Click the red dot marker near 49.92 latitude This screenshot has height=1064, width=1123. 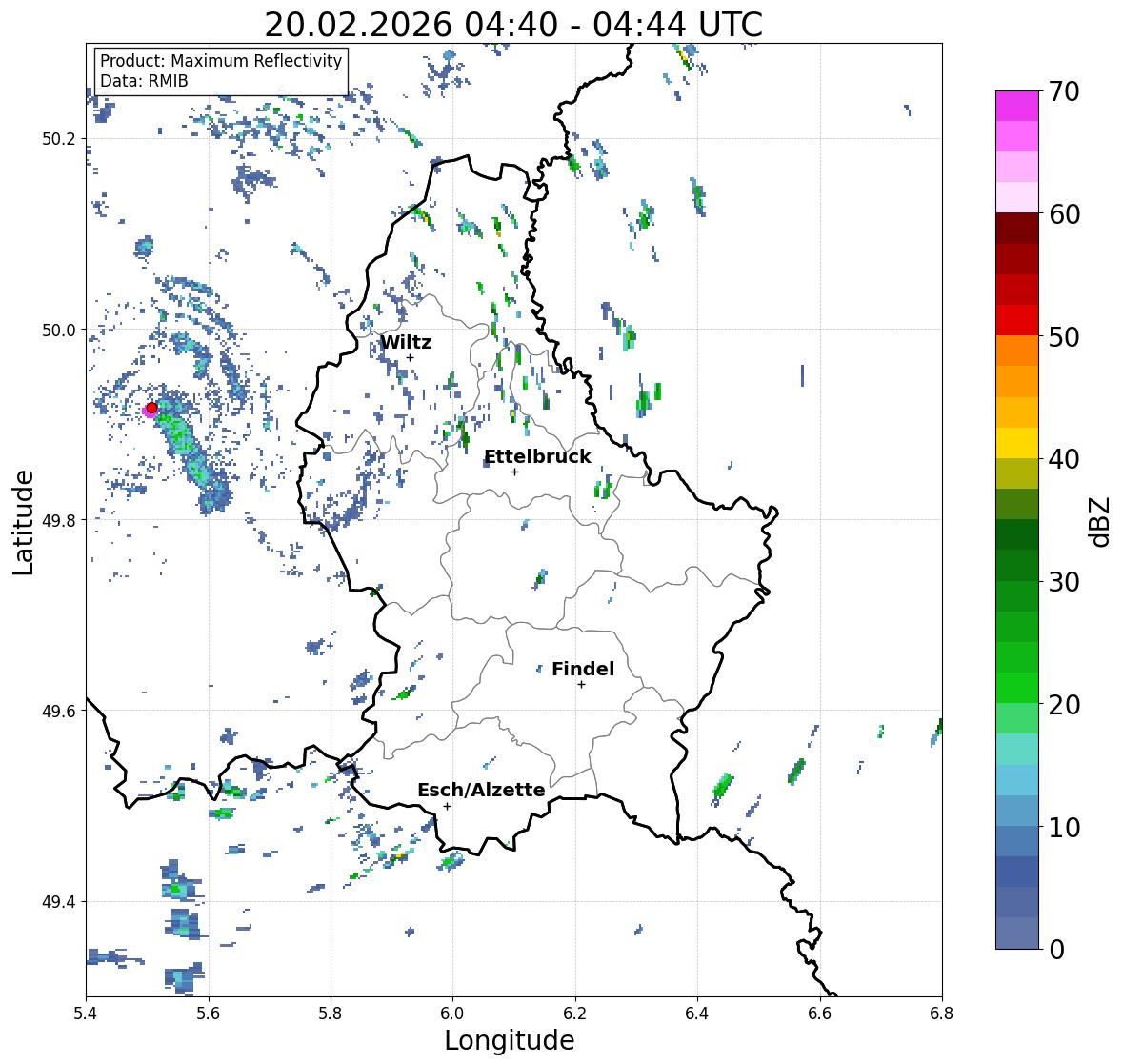tap(151, 408)
